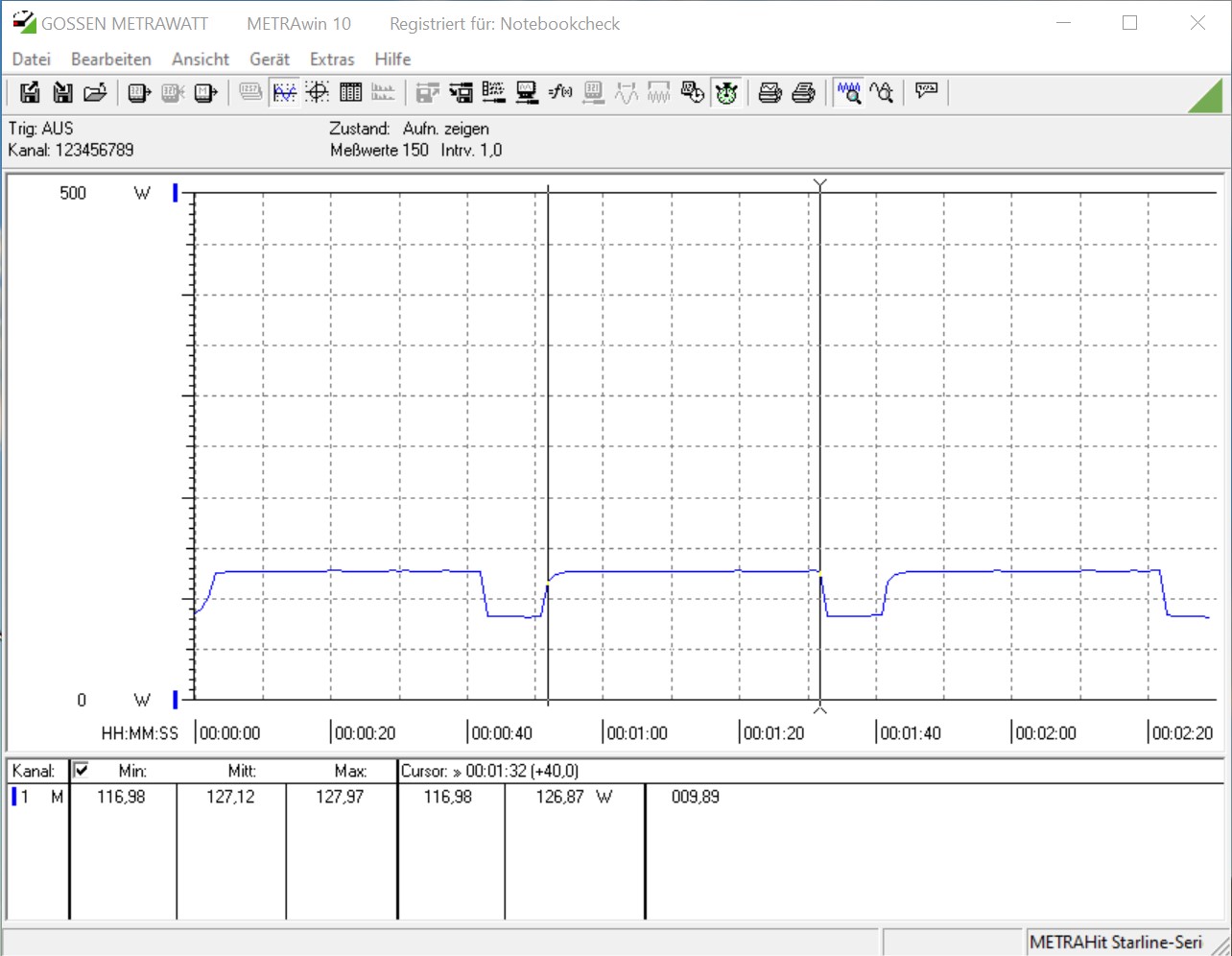The width and height of the screenshot is (1232, 956).
Task: Click the crosshair XY display icon
Action: point(318,92)
